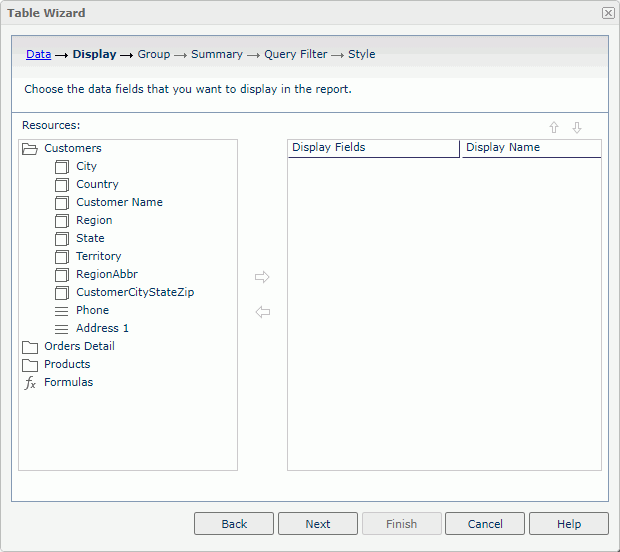Click the Group step in breadcrumb

coord(153,54)
